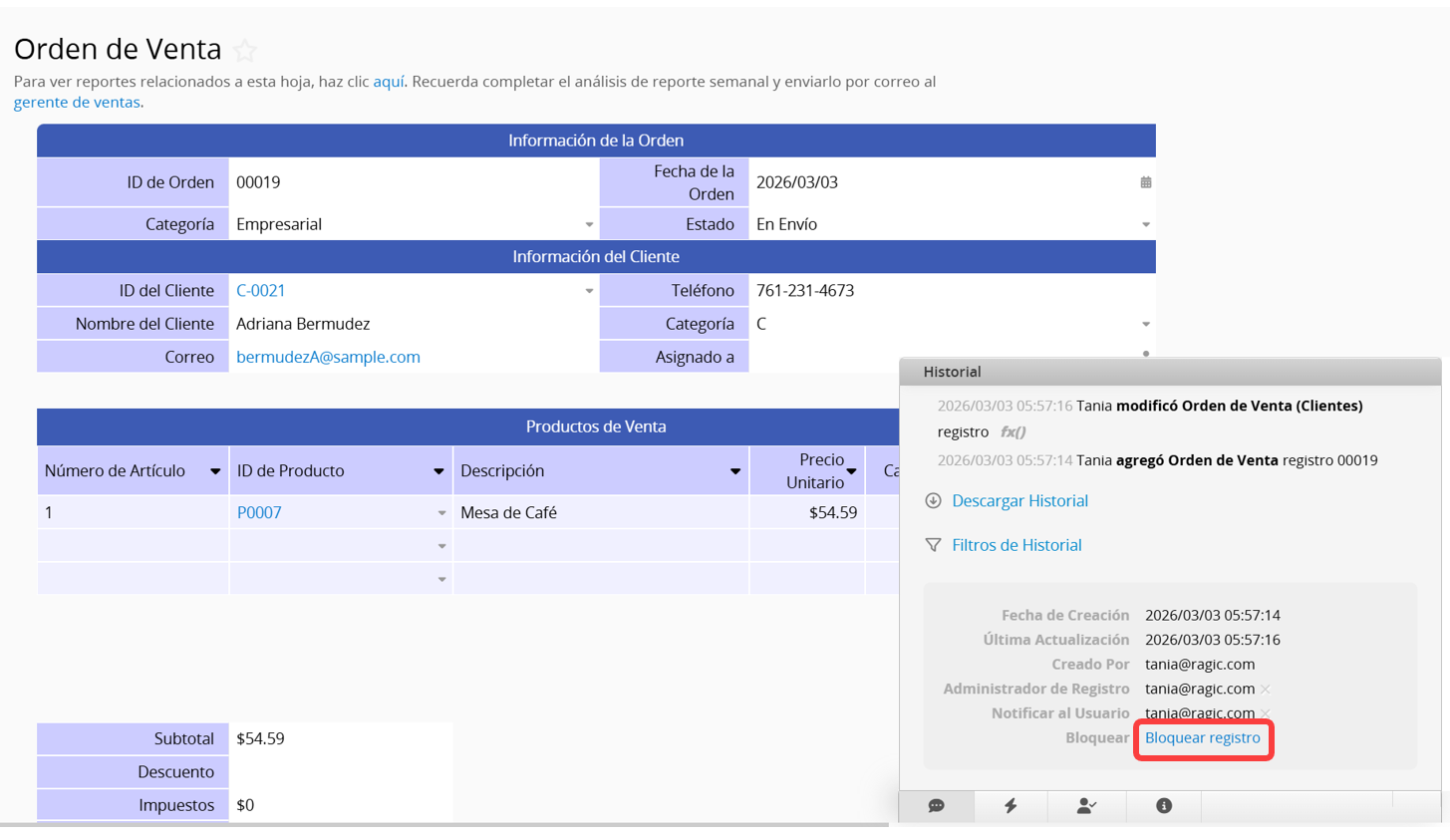
Task: Click the Descargar Historial link
Action: pos(1019,501)
